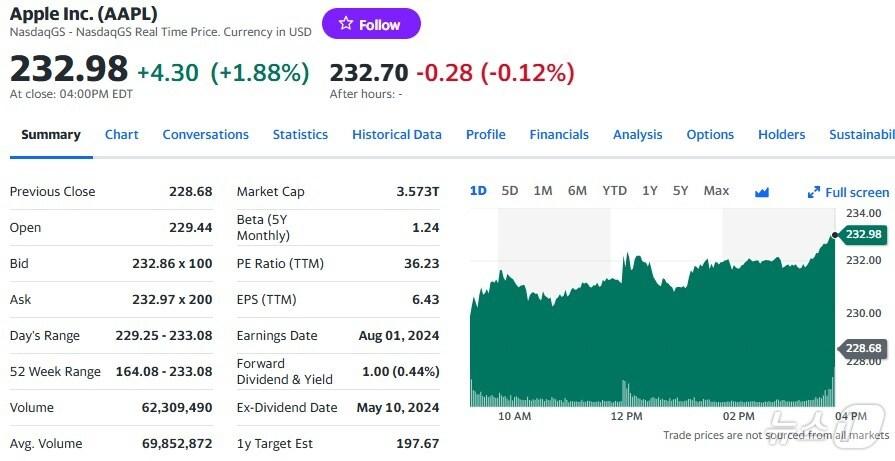Open the chart type icon
Image resolution: width=895 pixels, height=461 pixels.
762,191
